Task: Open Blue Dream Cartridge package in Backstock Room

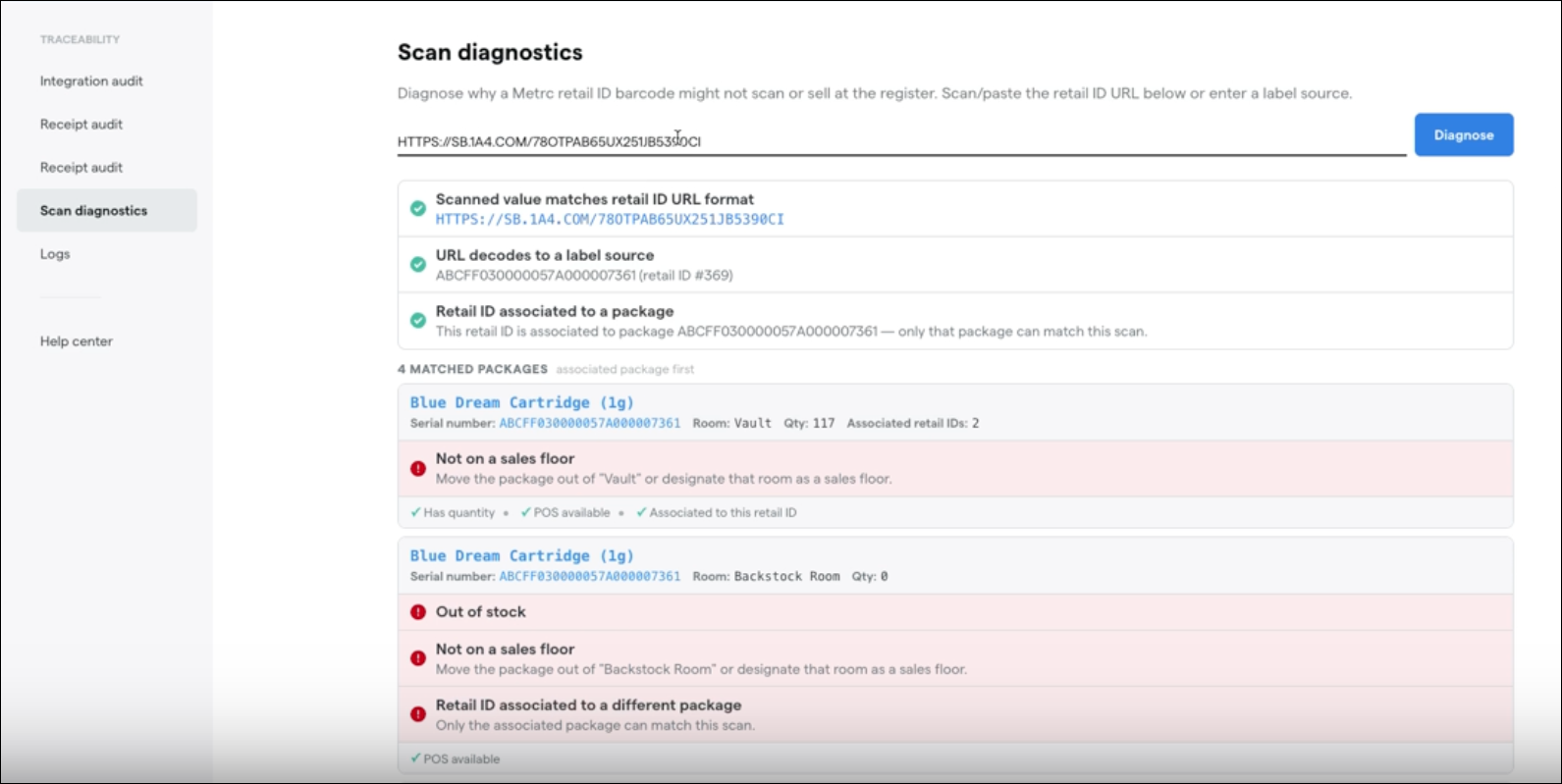Action: pos(522,555)
